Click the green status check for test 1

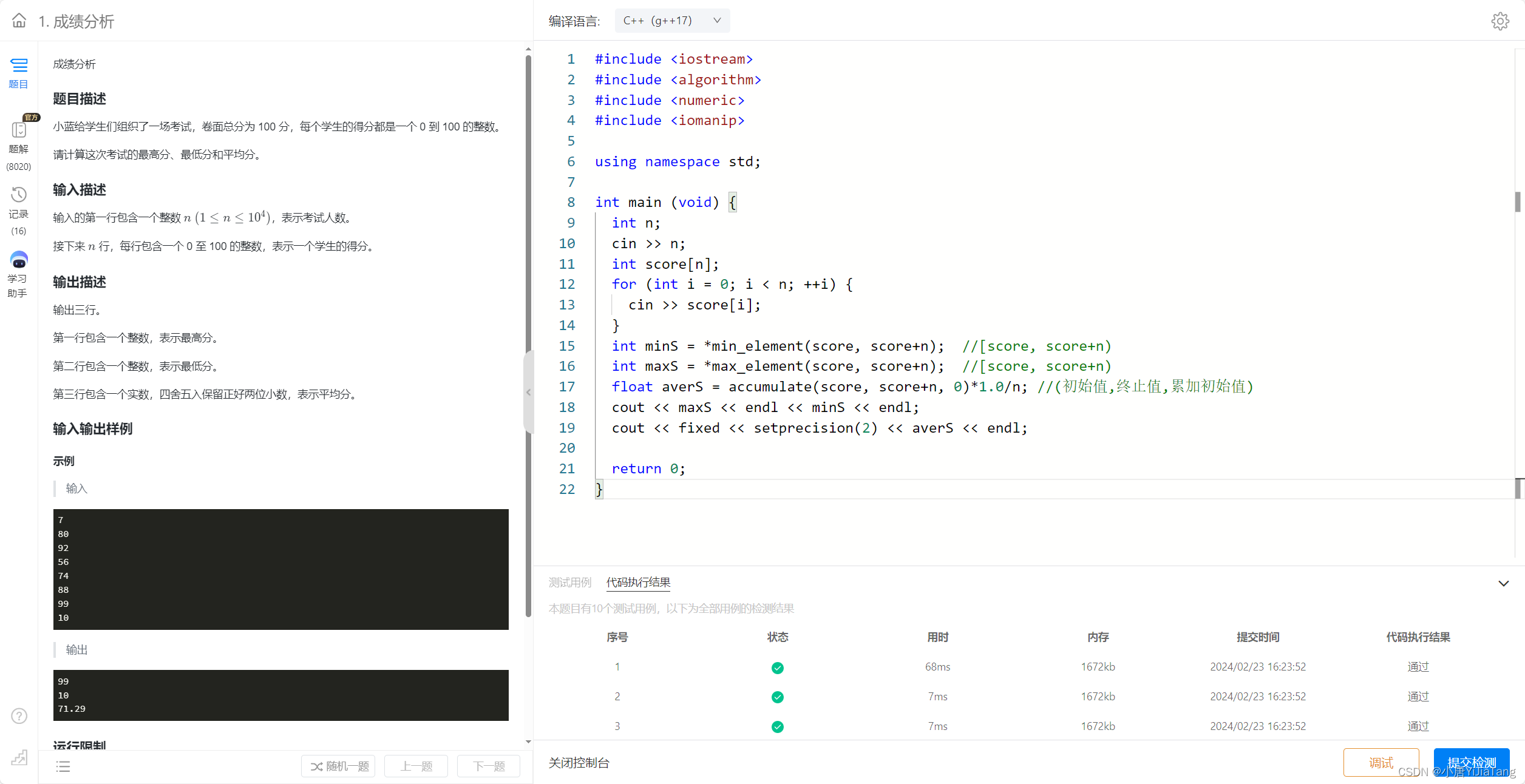(777, 667)
